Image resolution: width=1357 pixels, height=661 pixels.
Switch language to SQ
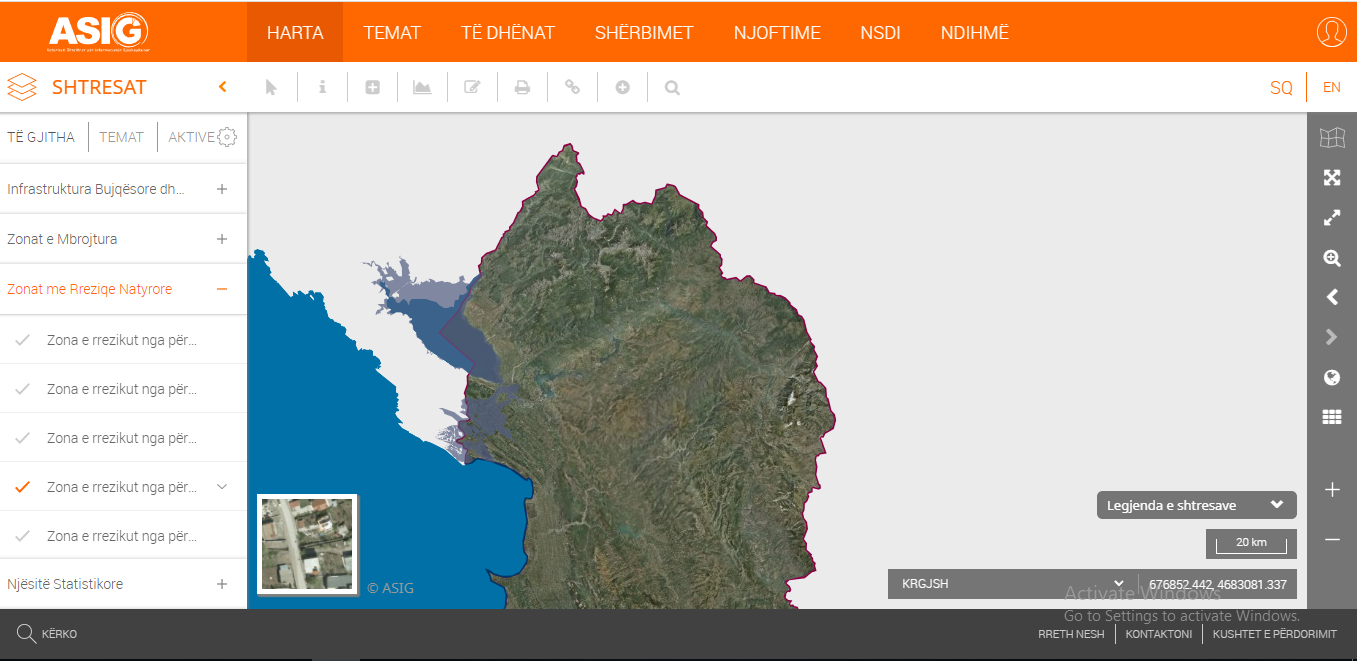tap(1281, 87)
